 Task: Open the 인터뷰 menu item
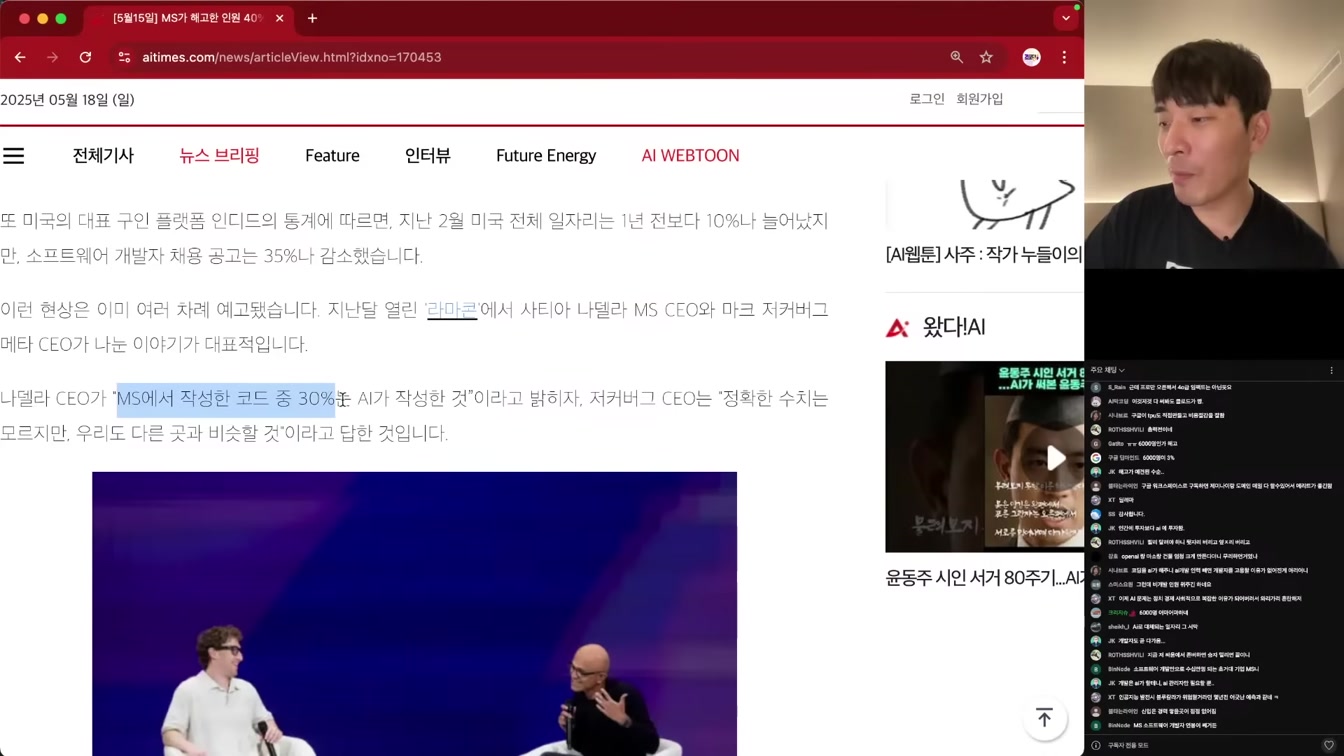pyautogui.click(x=428, y=155)
